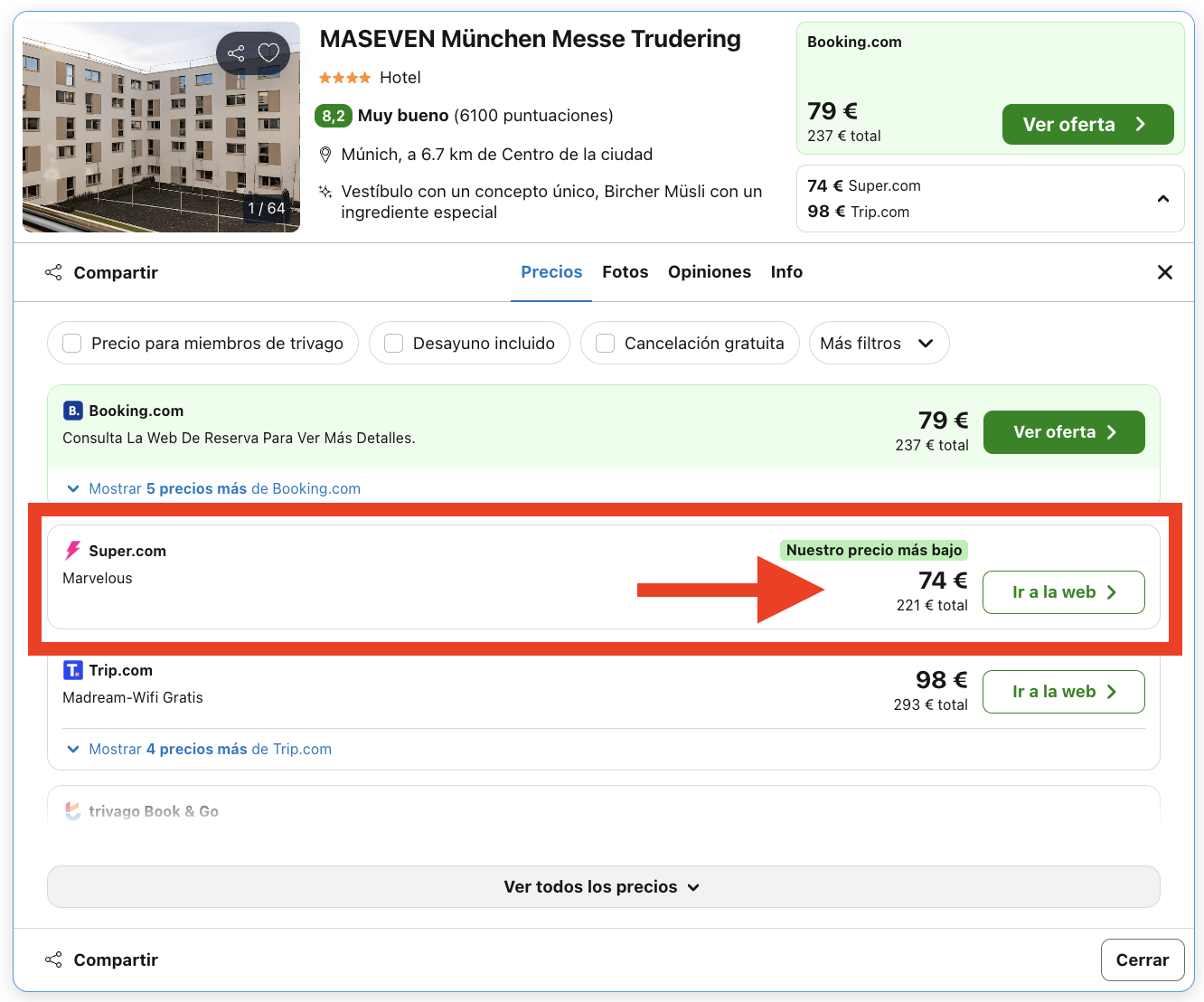Click the location pin icon next to Múnich
The width and height of the screenshot is (1204, 1002).
pyautogui.click(x=325, y=154)
